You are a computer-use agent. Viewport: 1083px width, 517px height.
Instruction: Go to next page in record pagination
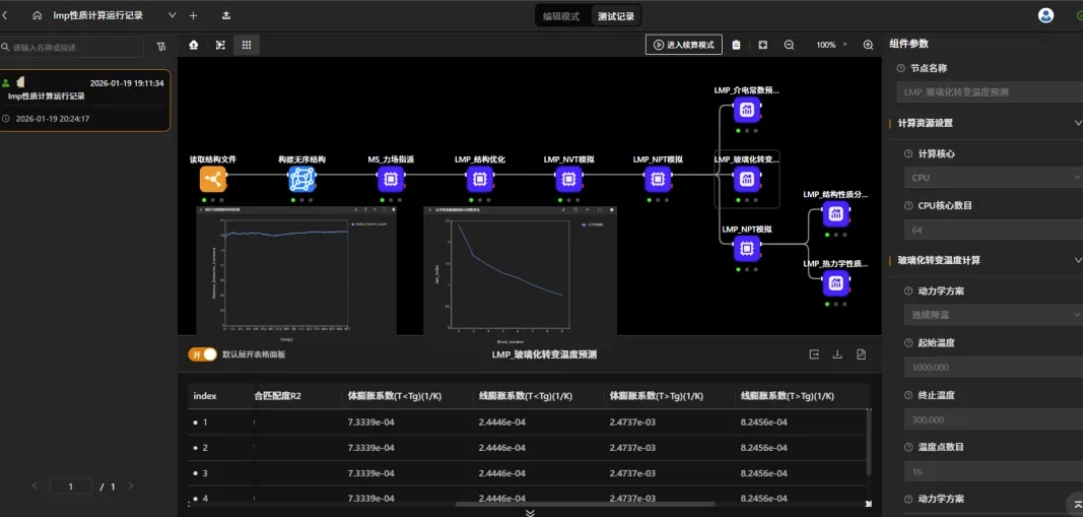click(130, 486)
